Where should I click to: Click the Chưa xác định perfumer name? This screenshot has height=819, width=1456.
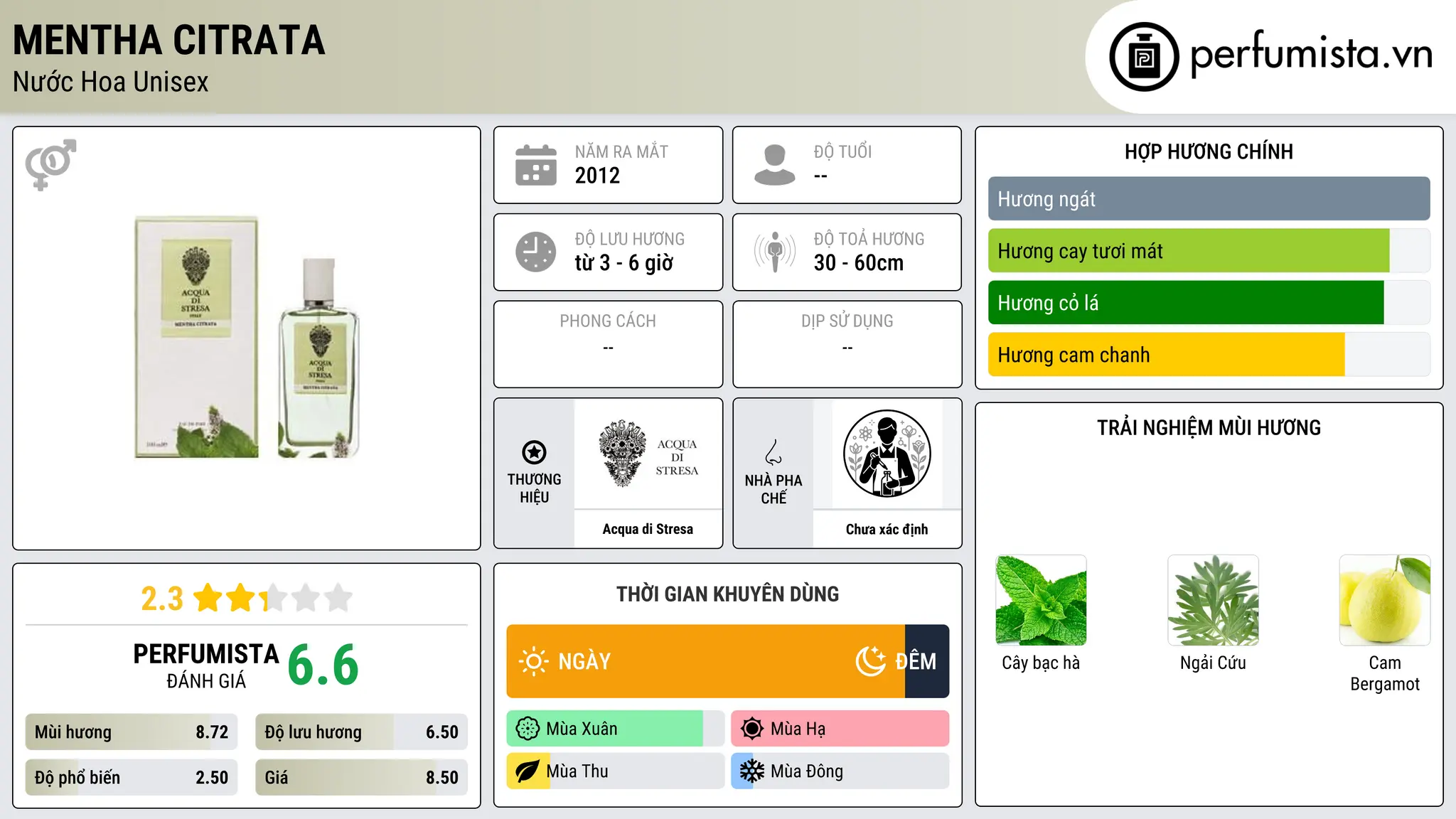point(887,529)
